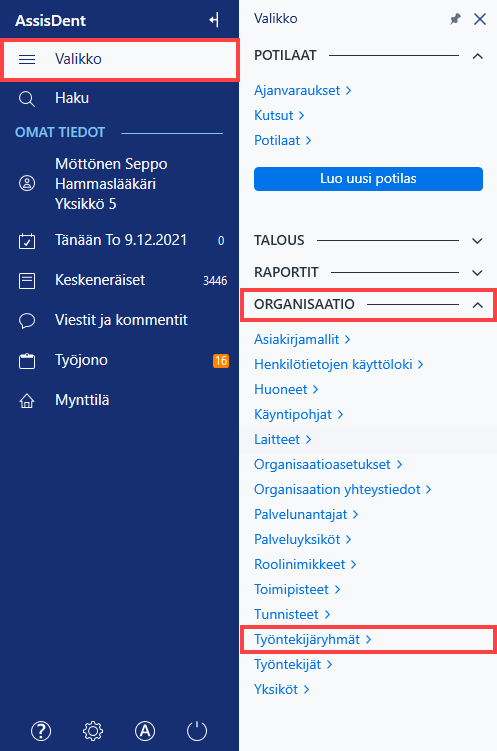497x751 pixels.
Task: Open Tänään To 9.12.2021 entry
Action: pos(121,240)
